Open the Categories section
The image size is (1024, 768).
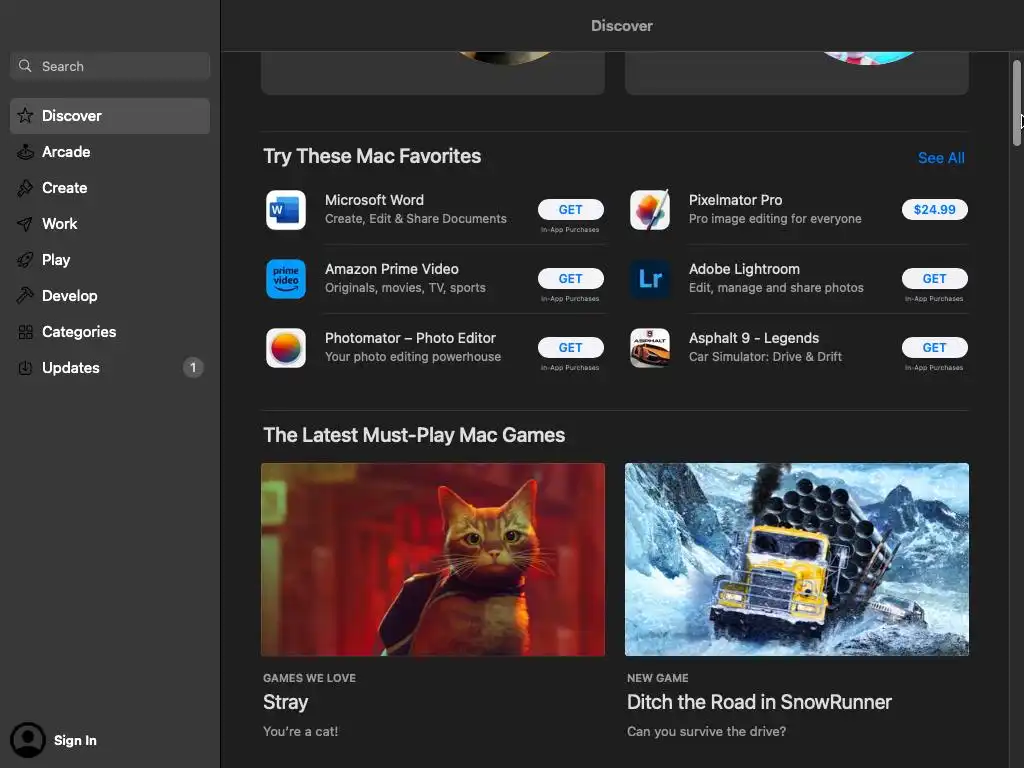(110, 332)
